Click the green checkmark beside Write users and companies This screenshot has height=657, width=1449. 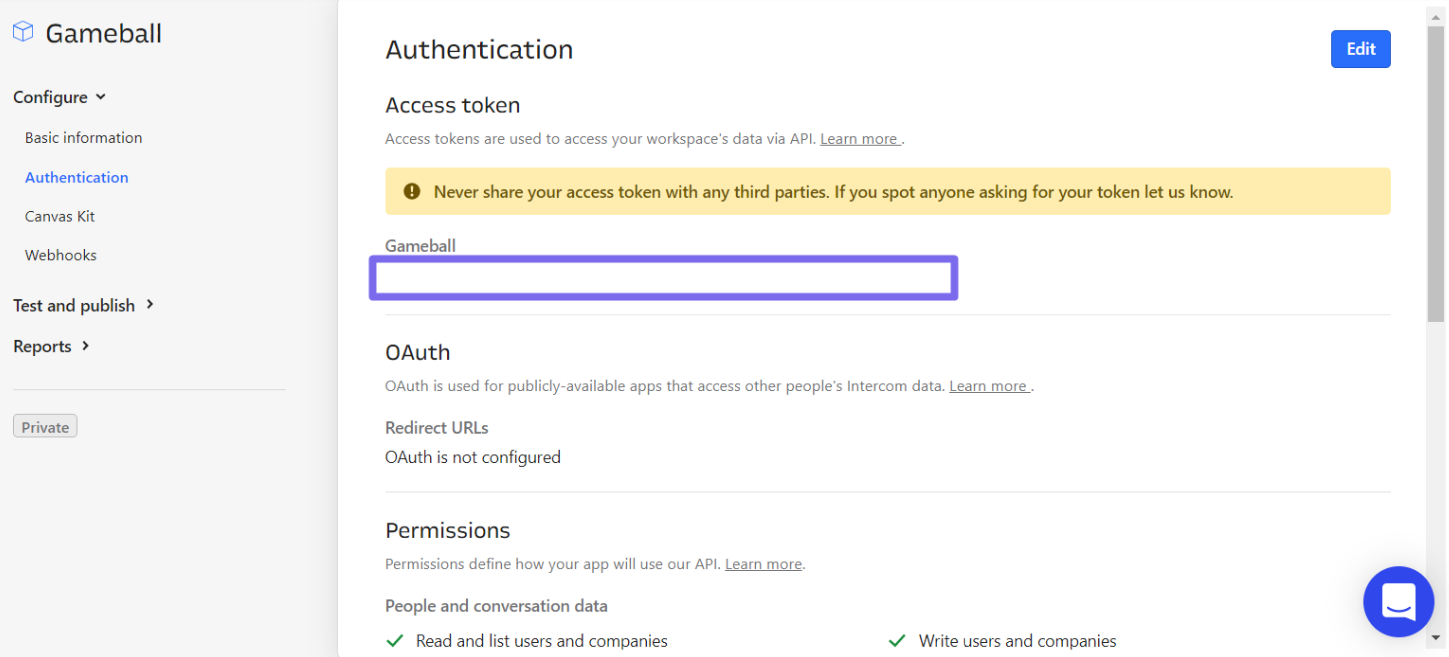[897, 641]
